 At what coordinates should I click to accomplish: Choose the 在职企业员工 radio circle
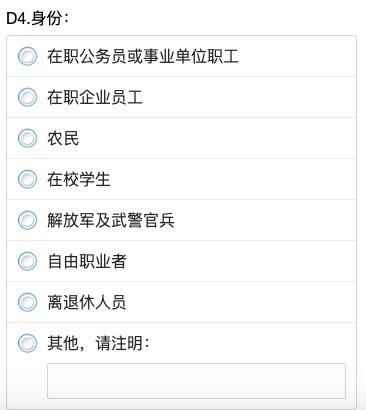(x=27, y=97)
